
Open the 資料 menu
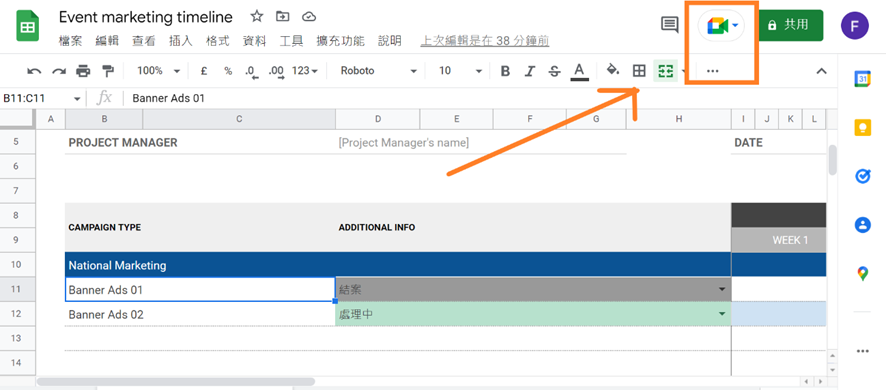pyautogui.click(x=254, y=41)
